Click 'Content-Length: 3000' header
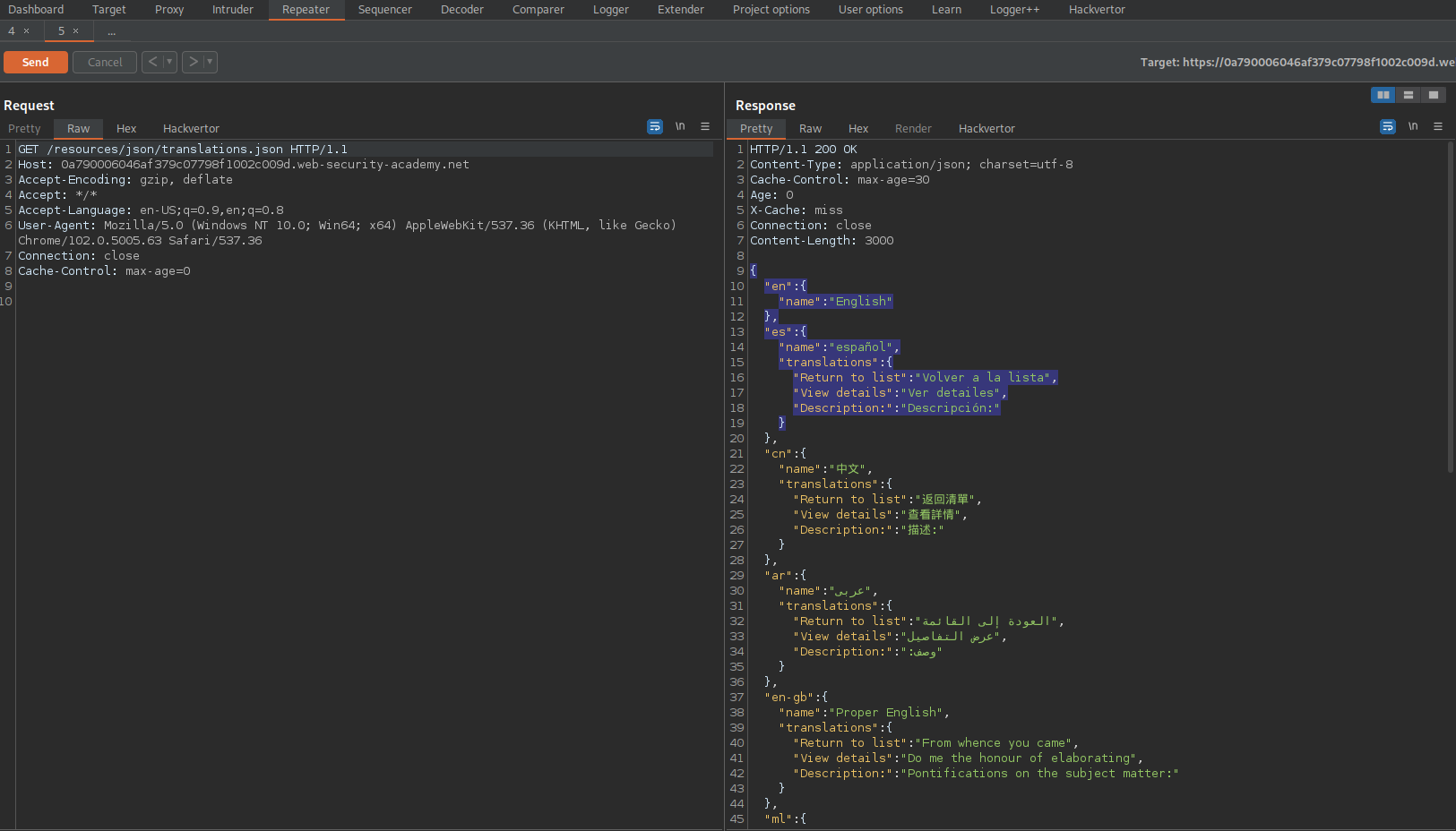The image size is (1456, 831). (822, 241)
